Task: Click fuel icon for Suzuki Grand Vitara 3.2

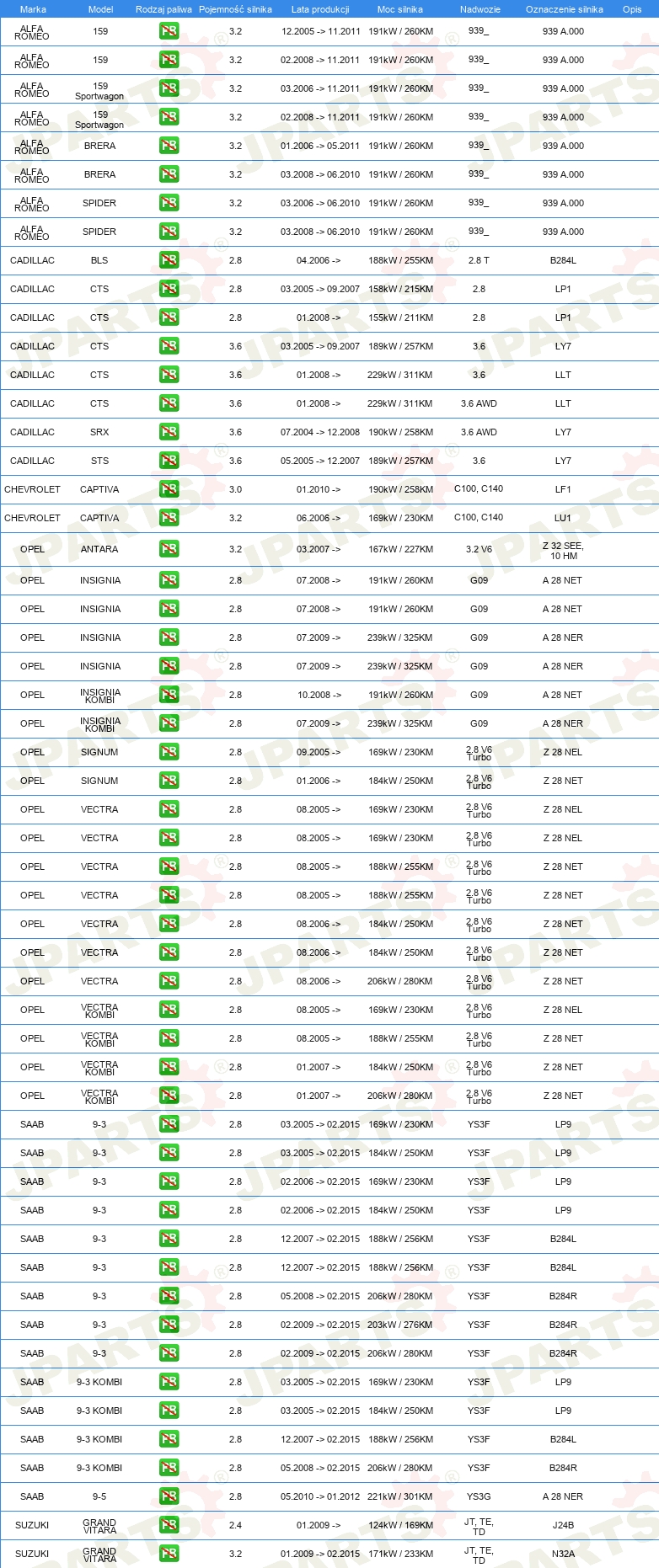Action: [169, 1554]
